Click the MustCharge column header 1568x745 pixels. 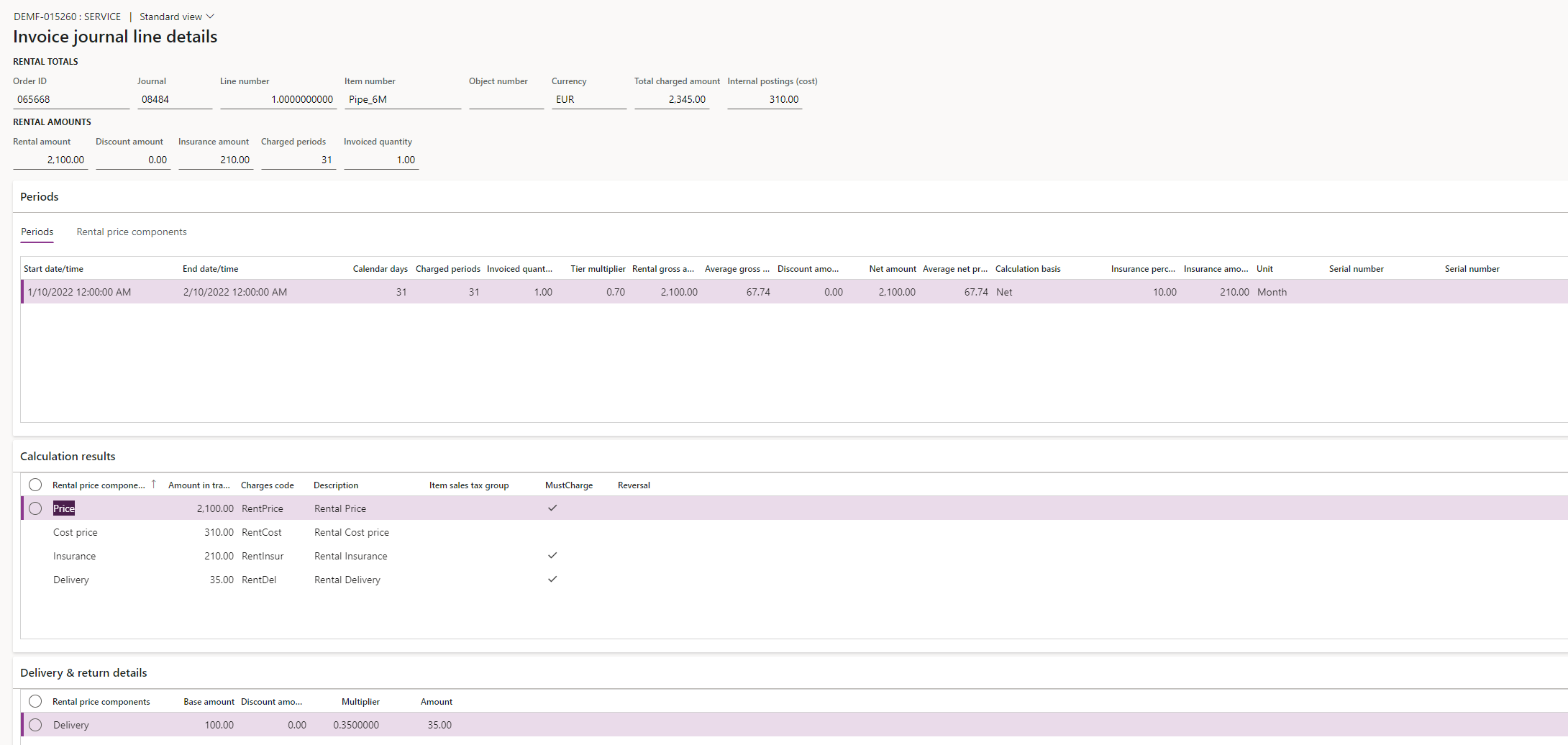(x=569, y=485)
